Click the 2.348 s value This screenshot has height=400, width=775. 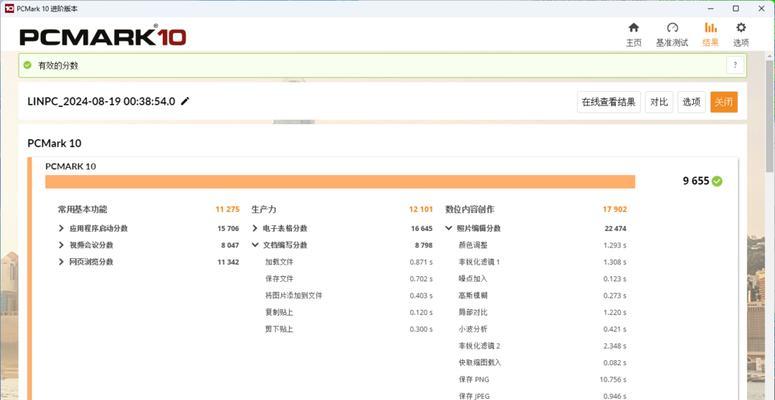pyautogui.click(x=615, y=346)
